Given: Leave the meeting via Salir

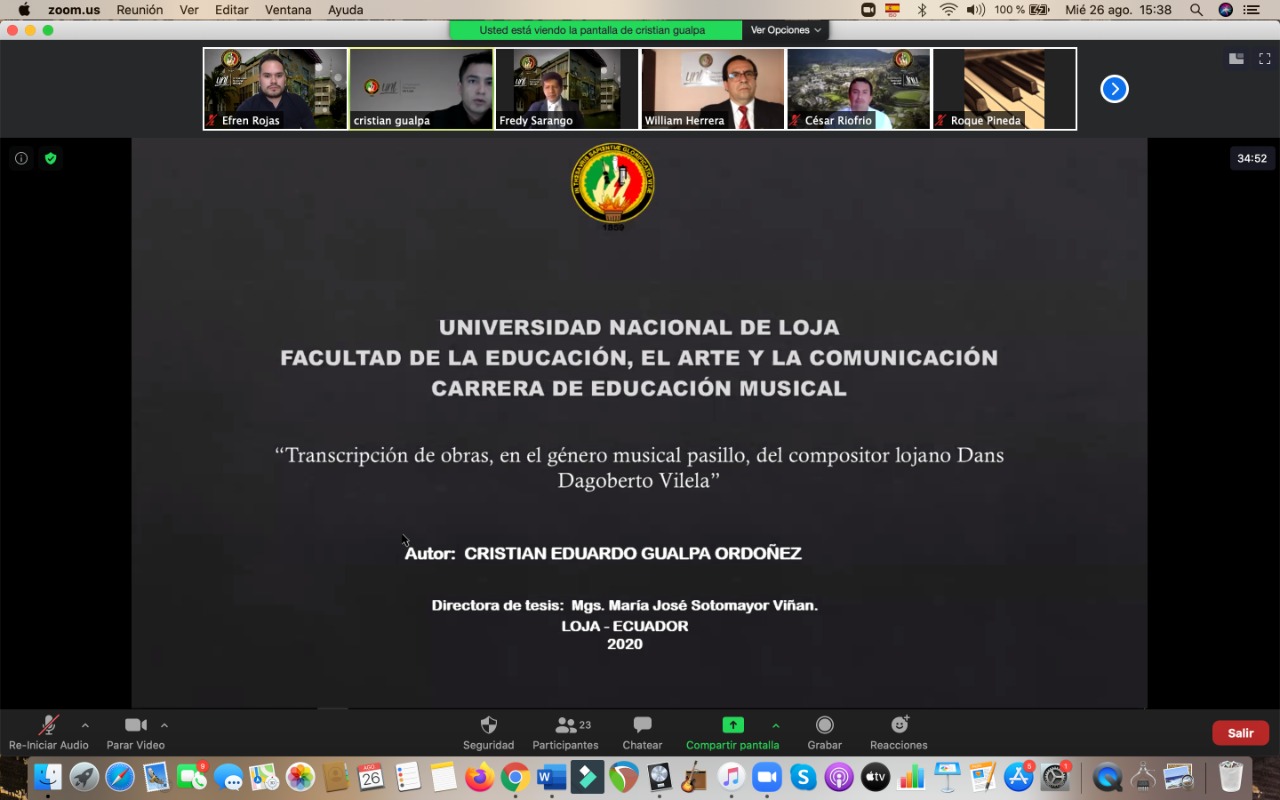Looking at the screenshot, I should point(1240,732).
